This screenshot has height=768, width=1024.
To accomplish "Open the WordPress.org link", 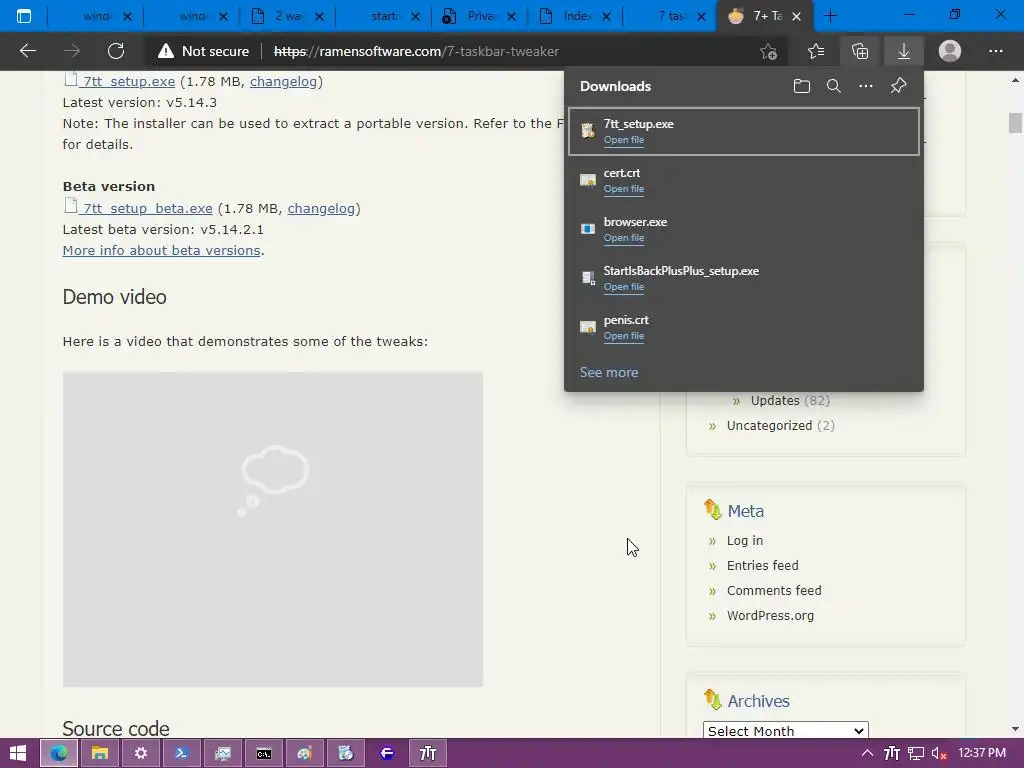I will pos(770,615).
